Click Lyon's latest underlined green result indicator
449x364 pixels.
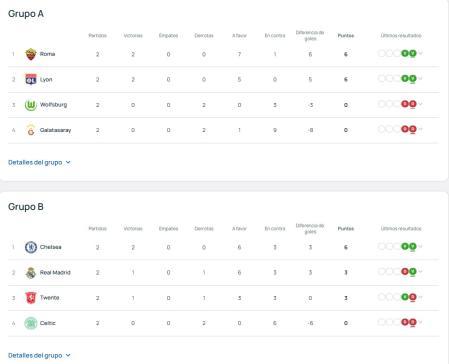(413, 79)
